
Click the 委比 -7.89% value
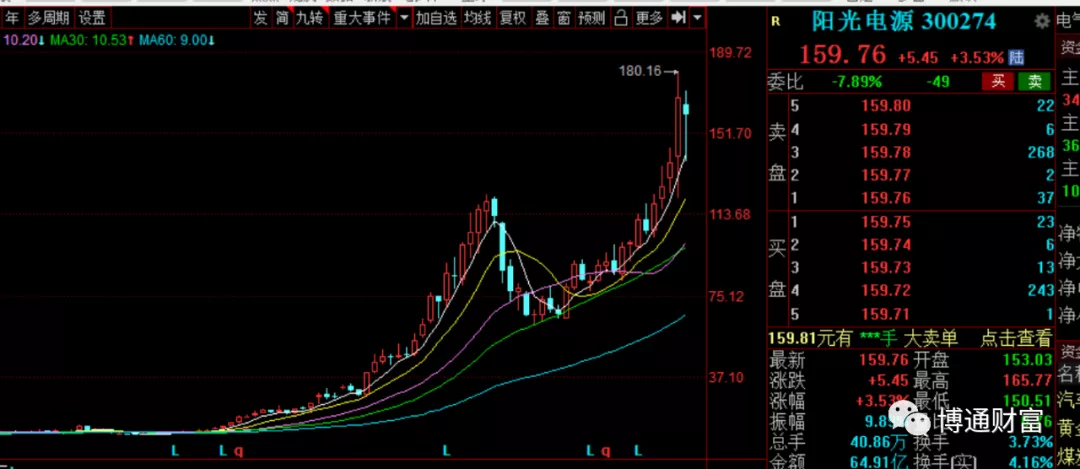point(856,82)
